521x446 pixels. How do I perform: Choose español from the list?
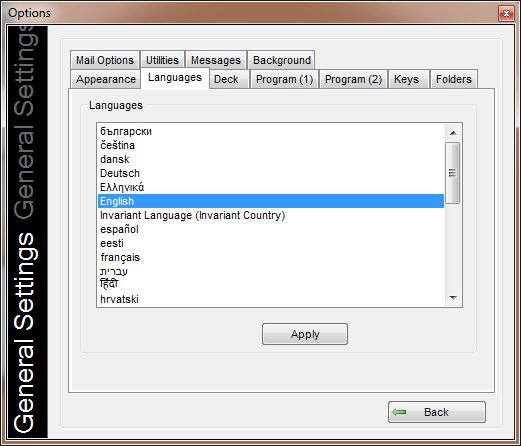pos(271,229)
